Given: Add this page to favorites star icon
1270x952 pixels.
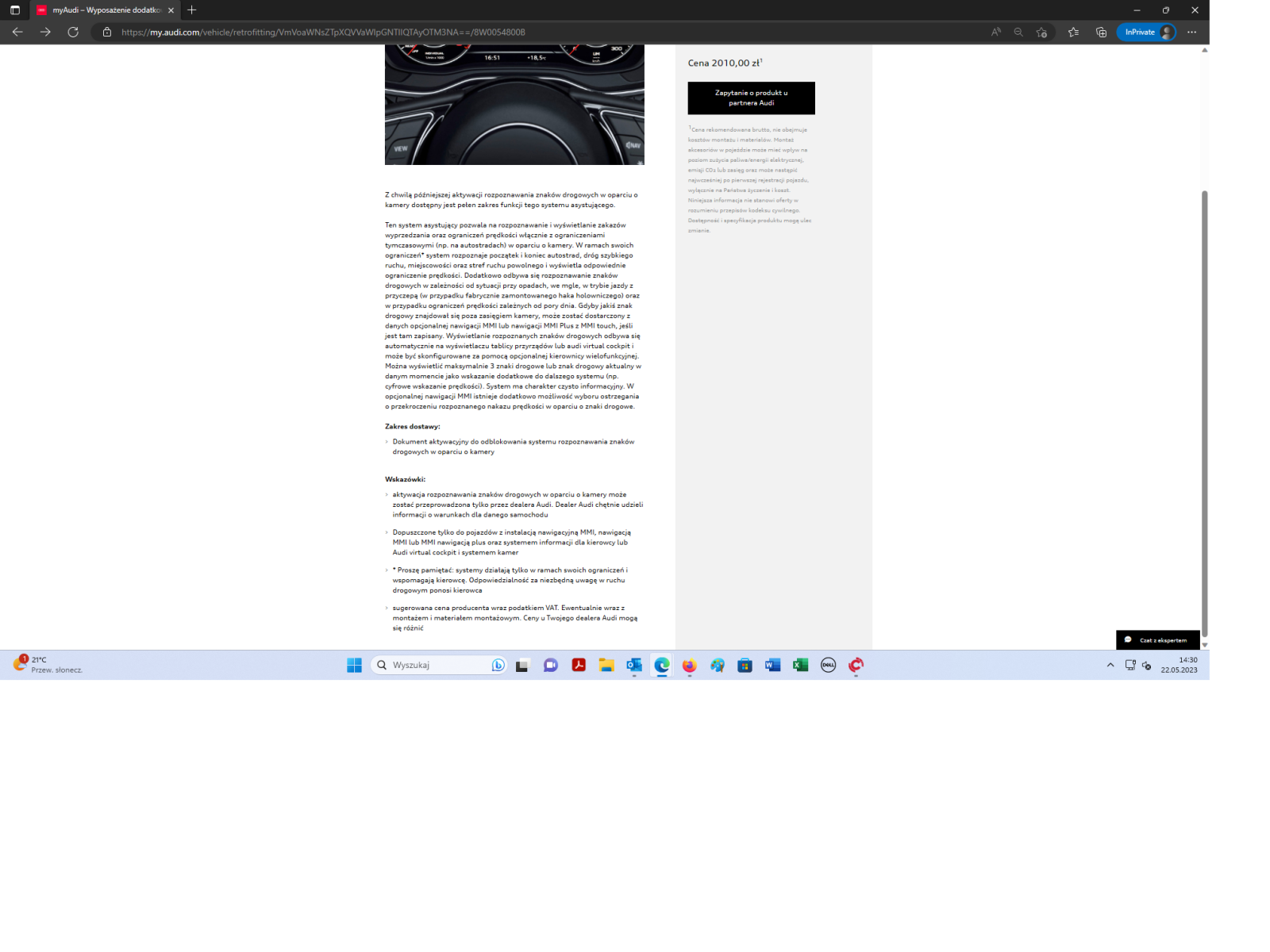Looking at the screenshot, I should (1041, 33).
